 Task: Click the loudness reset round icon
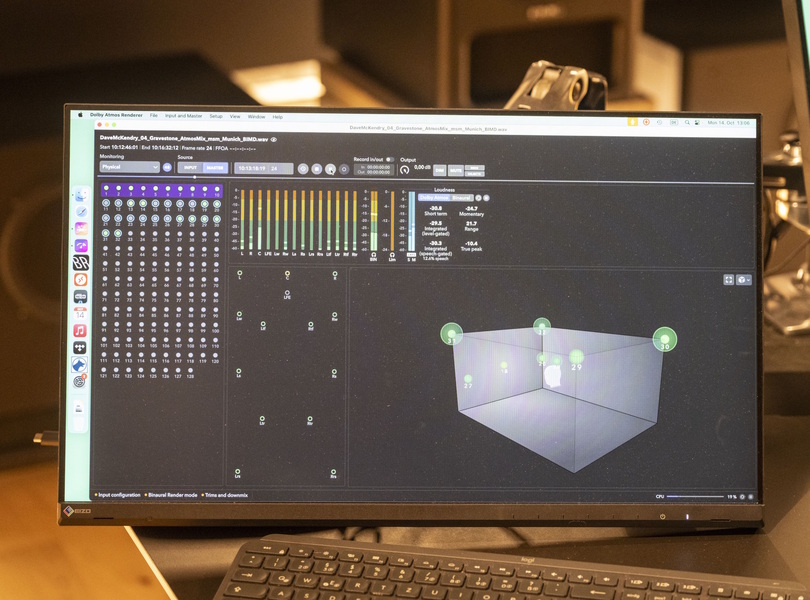[478, 198]
